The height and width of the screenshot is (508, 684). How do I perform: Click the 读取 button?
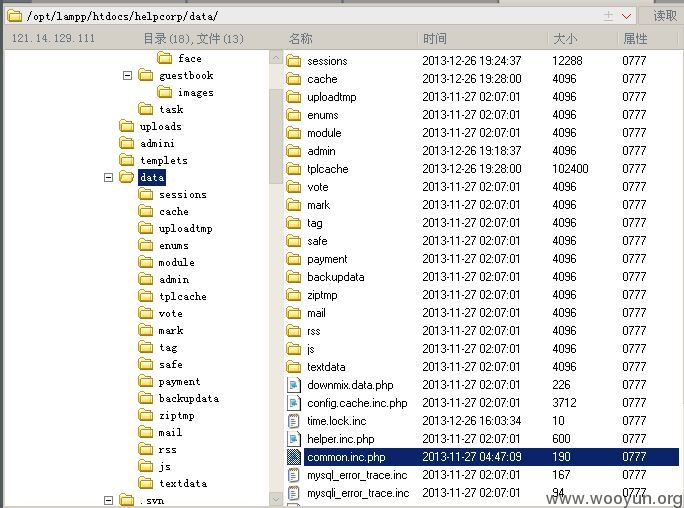click(664, 16)
